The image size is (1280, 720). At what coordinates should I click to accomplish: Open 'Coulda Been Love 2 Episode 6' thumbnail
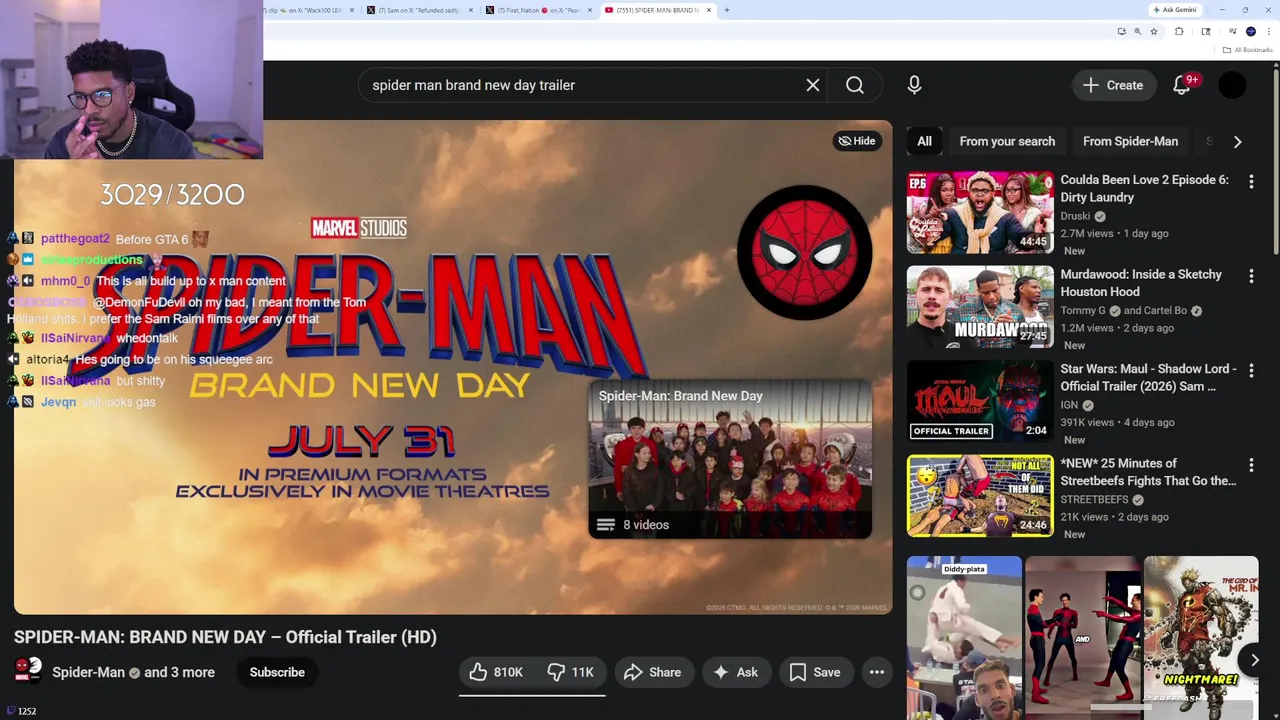[x=980, y=212]
